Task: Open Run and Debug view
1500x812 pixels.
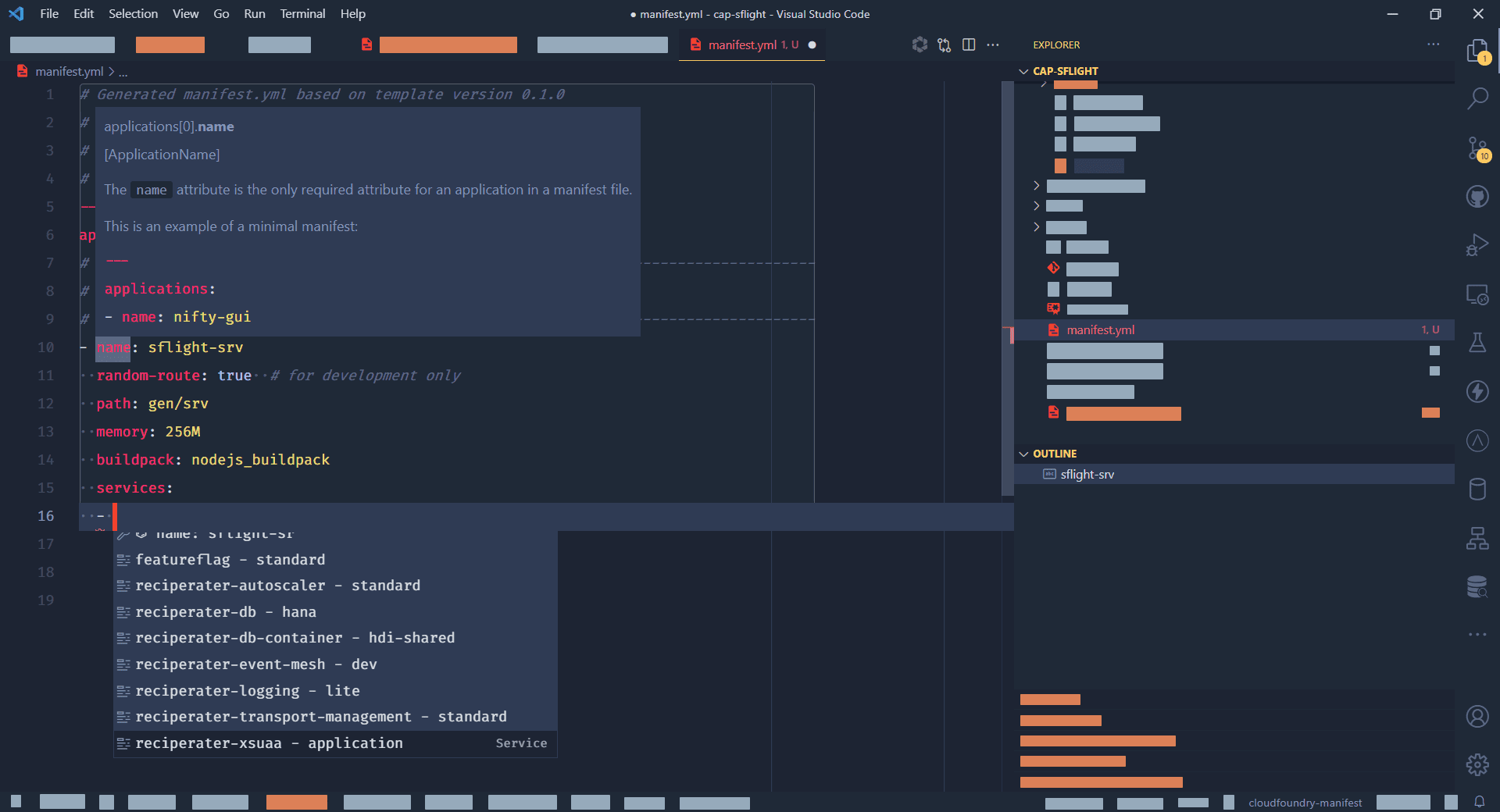Action: pyautogui.click(x=1477, y=245)
